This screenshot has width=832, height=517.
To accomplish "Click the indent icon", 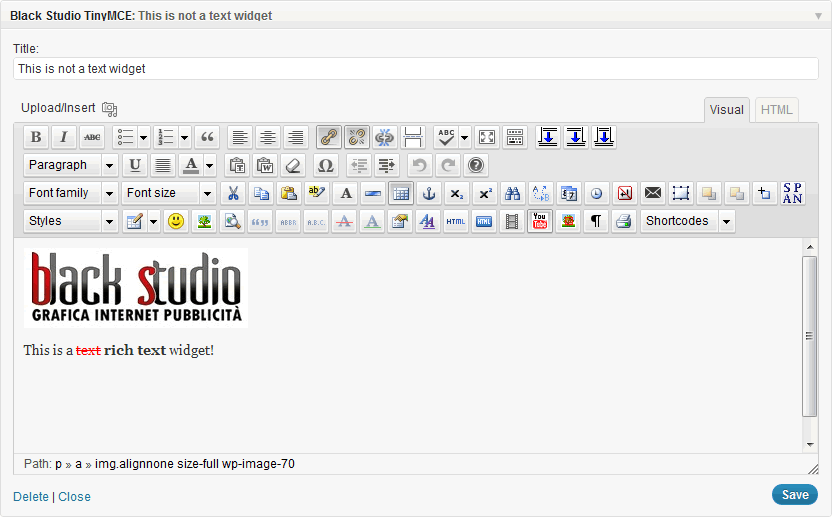I will click(387, 165).
